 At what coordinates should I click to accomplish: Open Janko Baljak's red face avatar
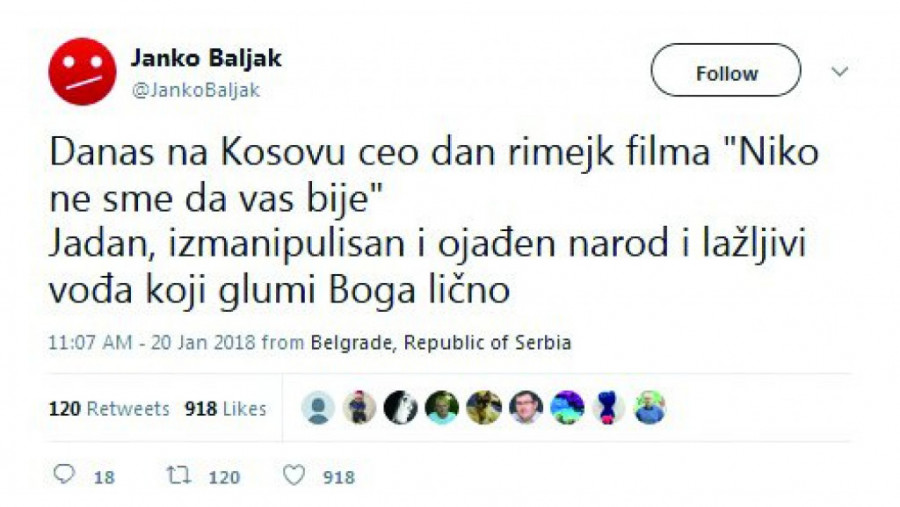tap(82, 72)
